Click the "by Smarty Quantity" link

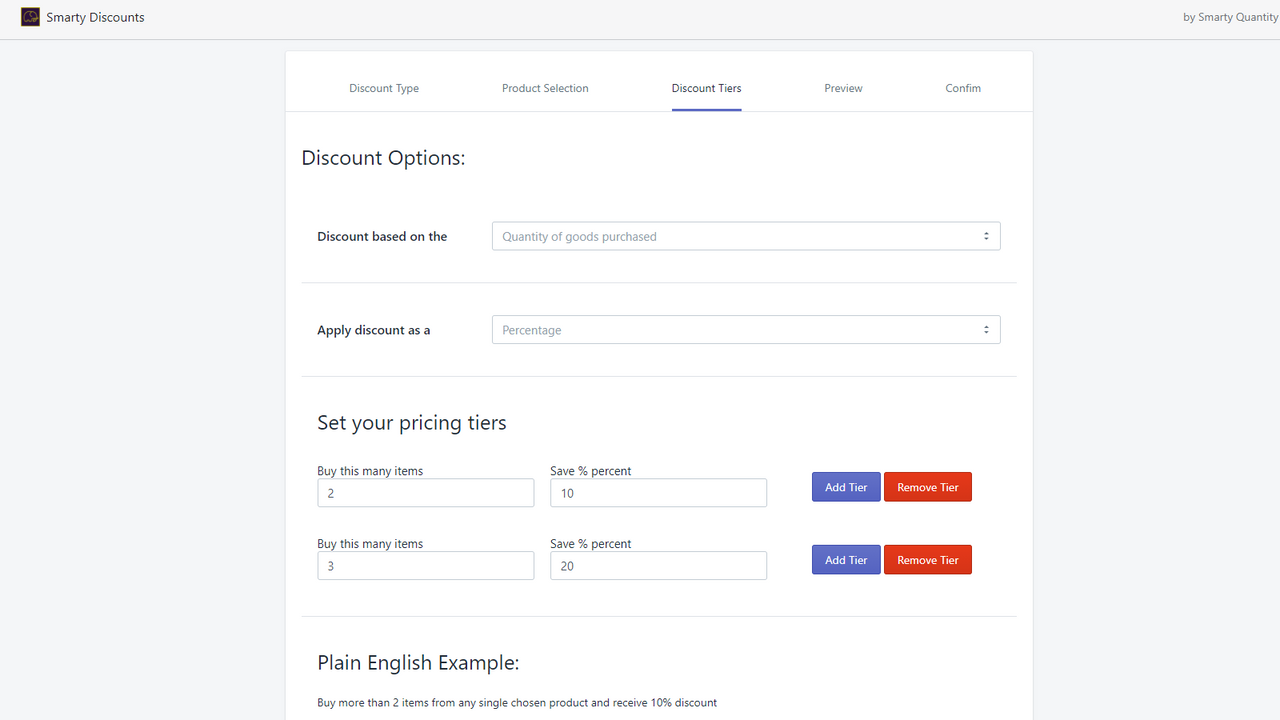[x=1229, y=17]
